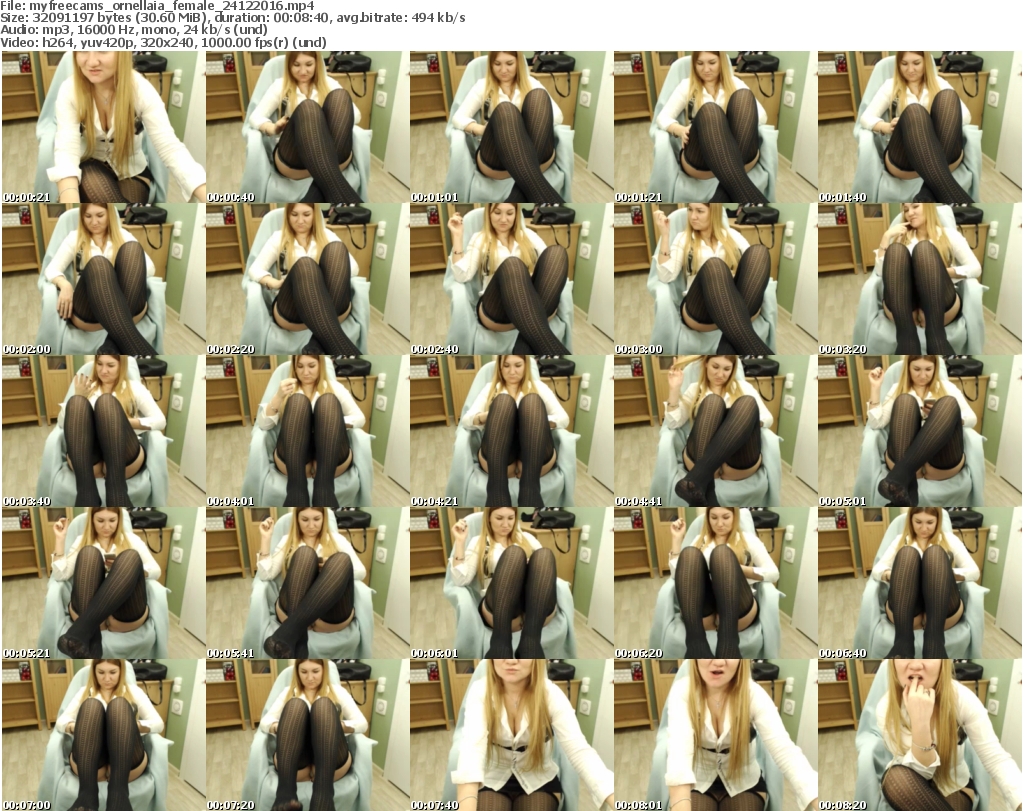The width and height of the screenshot is (1024, 811).
Task: Click the thumbnail at 00:07:00
Action: (104, 735)
